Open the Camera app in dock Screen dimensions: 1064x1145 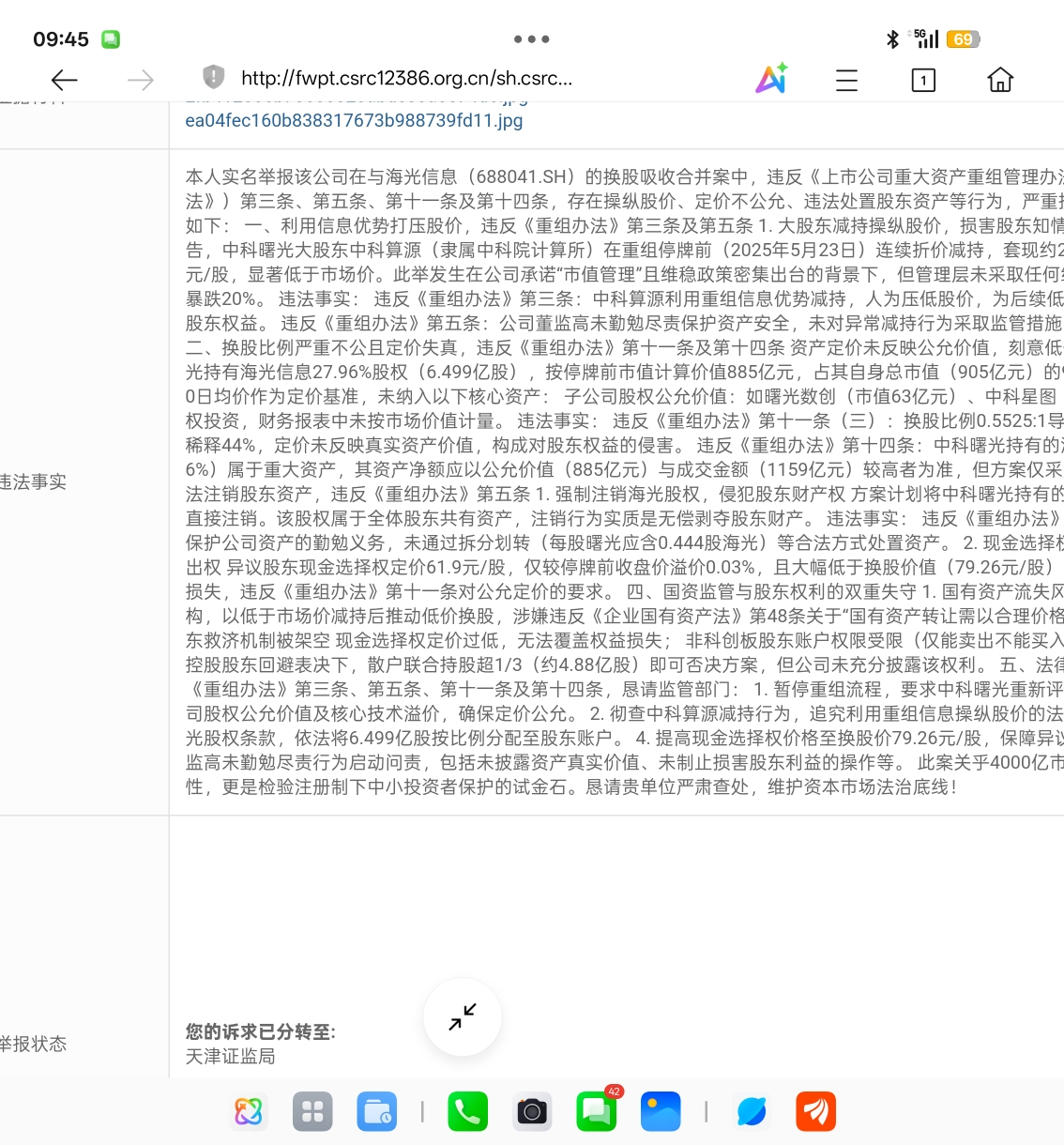click(x=532, y=1112)
